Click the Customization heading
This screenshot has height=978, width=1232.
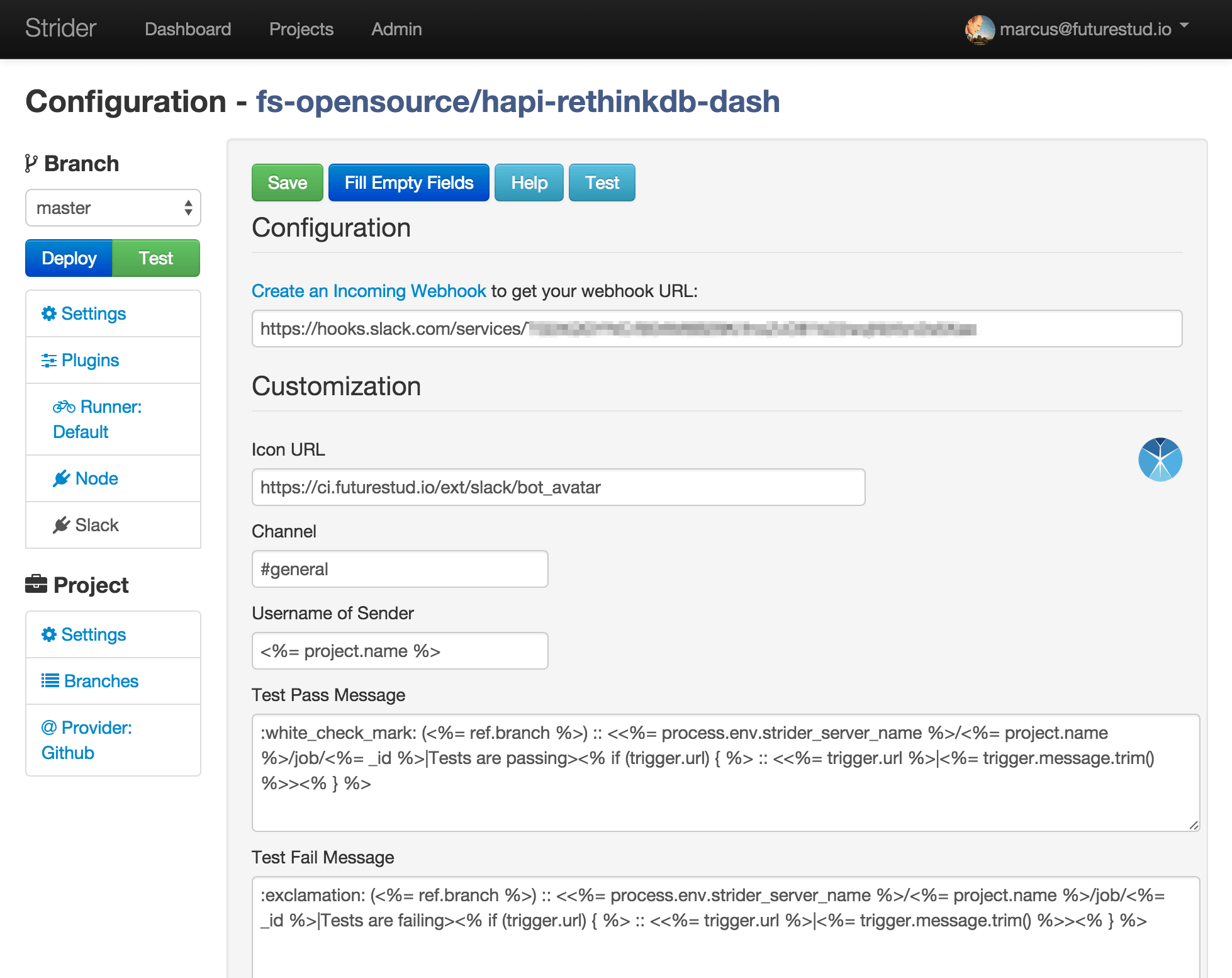tap(337, 386)
